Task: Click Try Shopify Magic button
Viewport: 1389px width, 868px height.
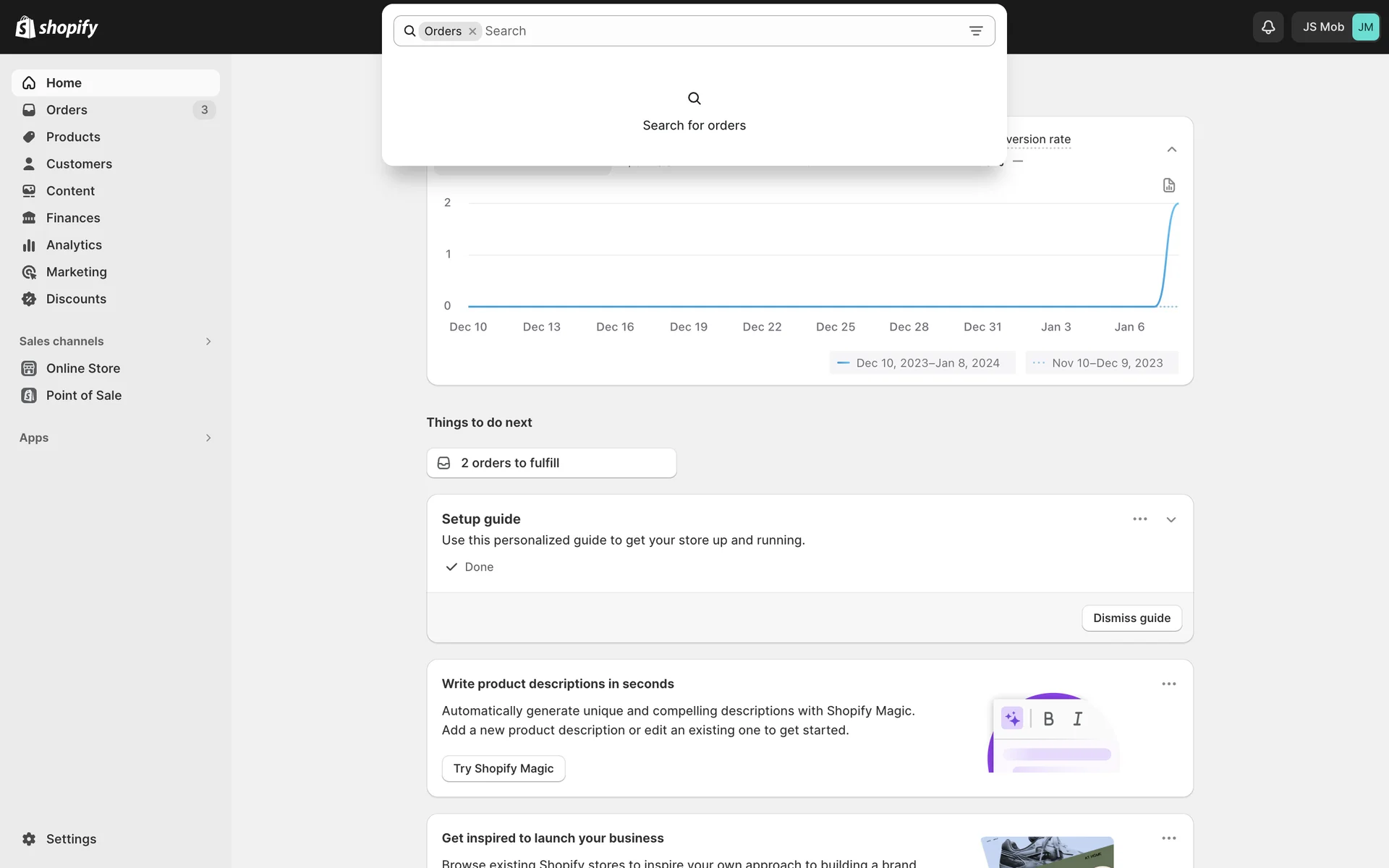Action: coord(503,768)
